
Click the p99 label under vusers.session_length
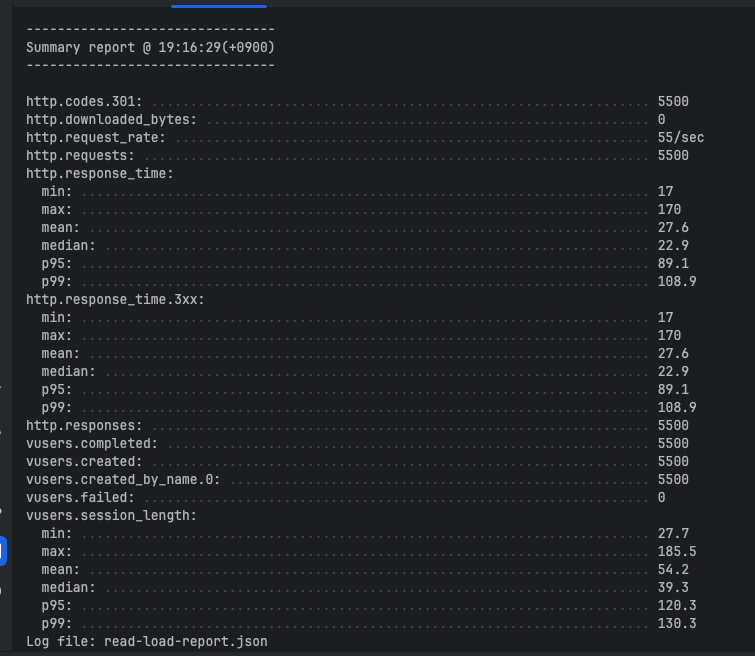pos(57,624)
